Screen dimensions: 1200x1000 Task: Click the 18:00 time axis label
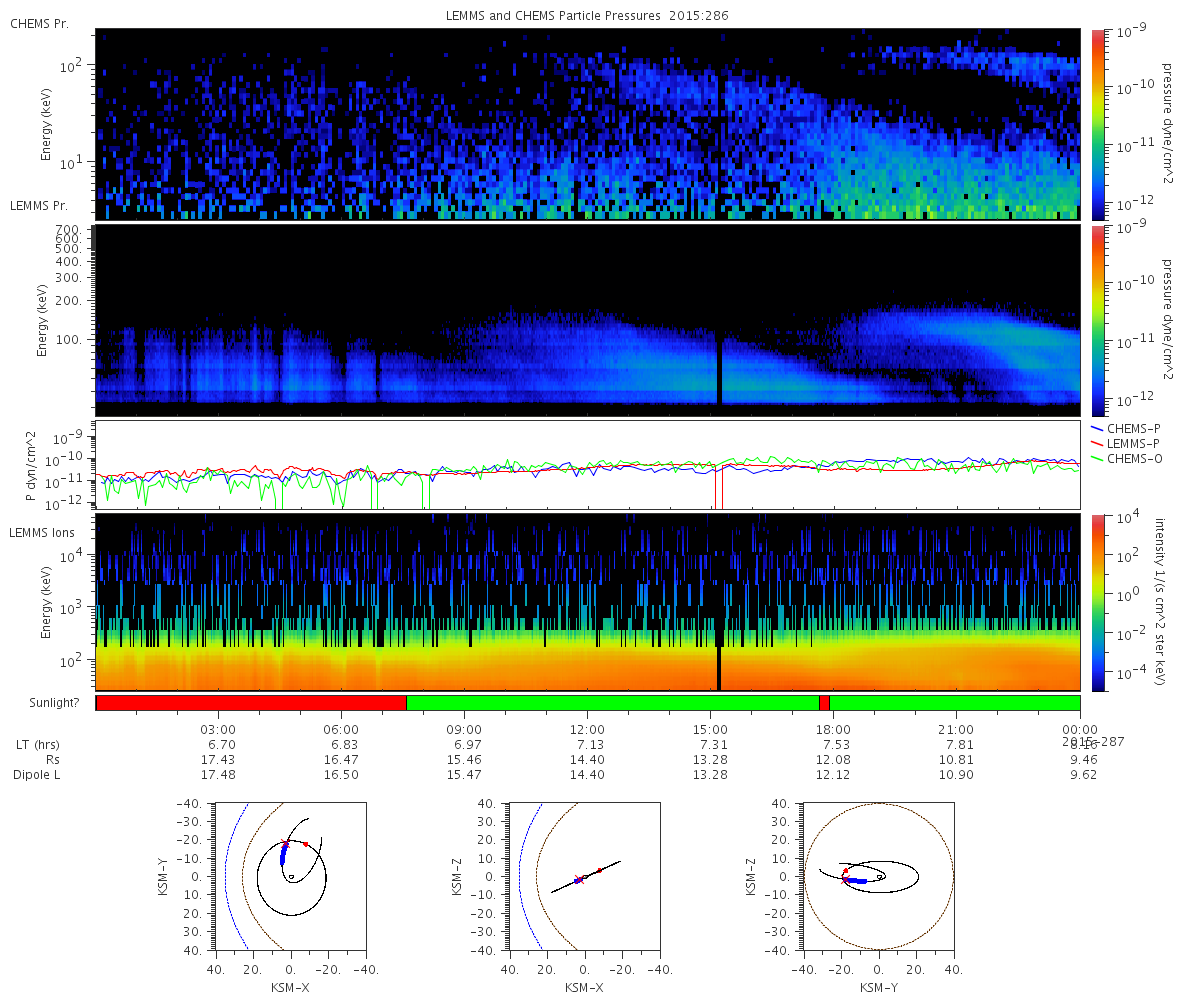(833, 730)
